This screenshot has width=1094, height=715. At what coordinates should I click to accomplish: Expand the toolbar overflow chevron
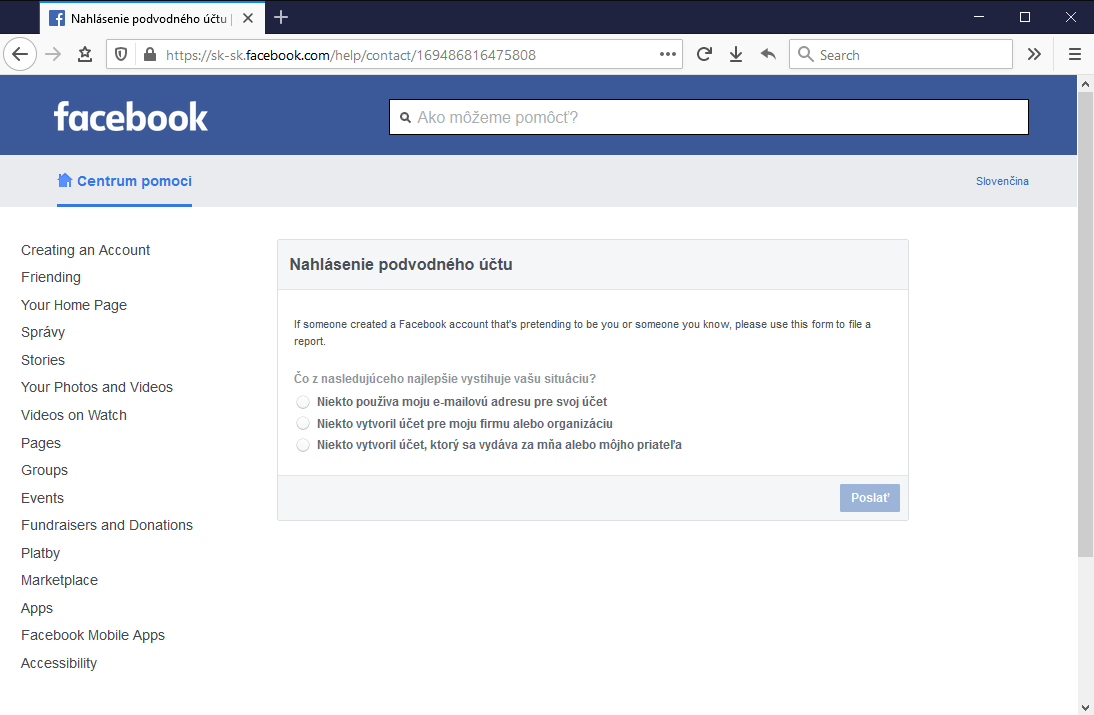(1034, 55)
